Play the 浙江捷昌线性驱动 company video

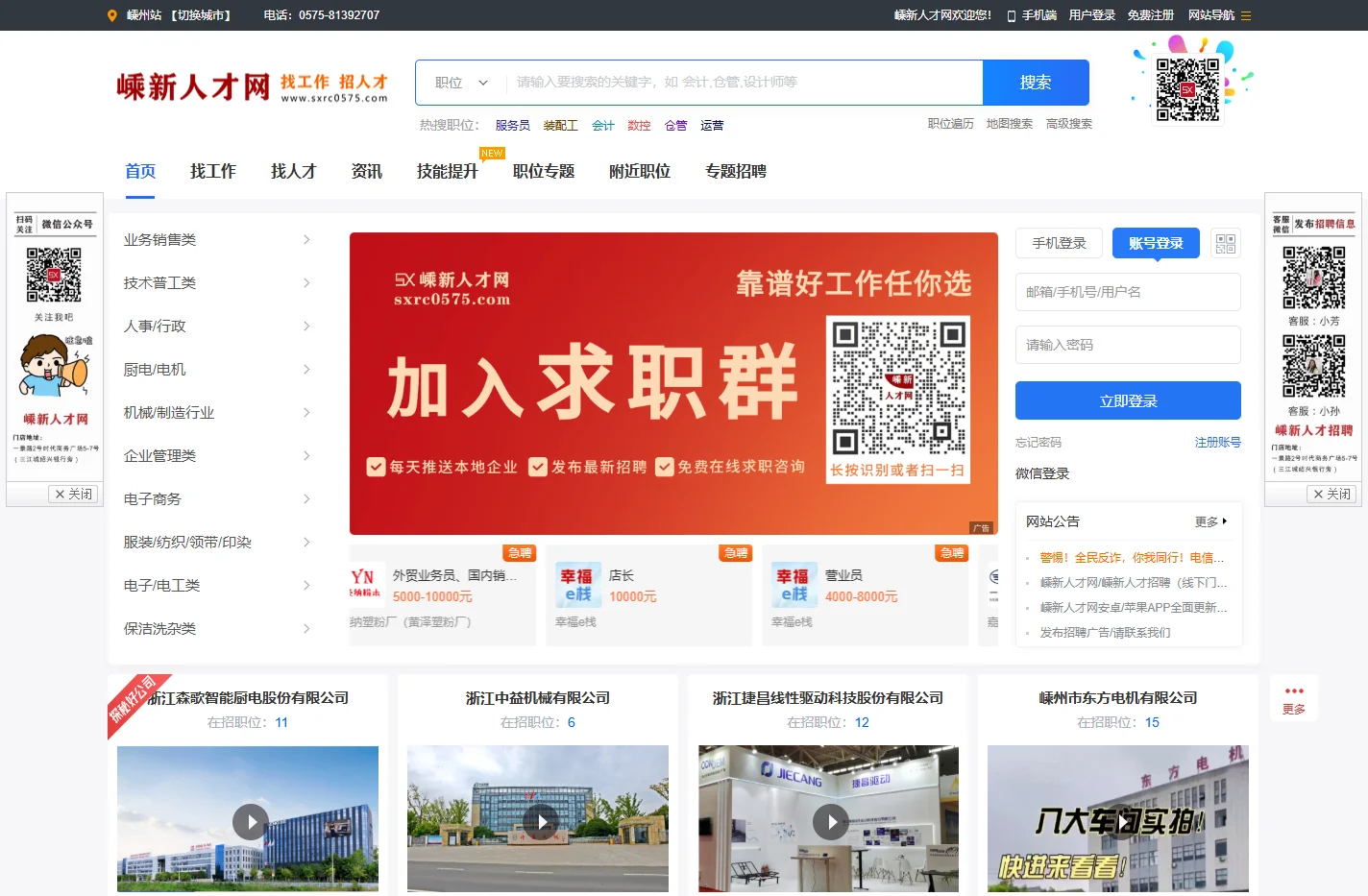point(831,822)
